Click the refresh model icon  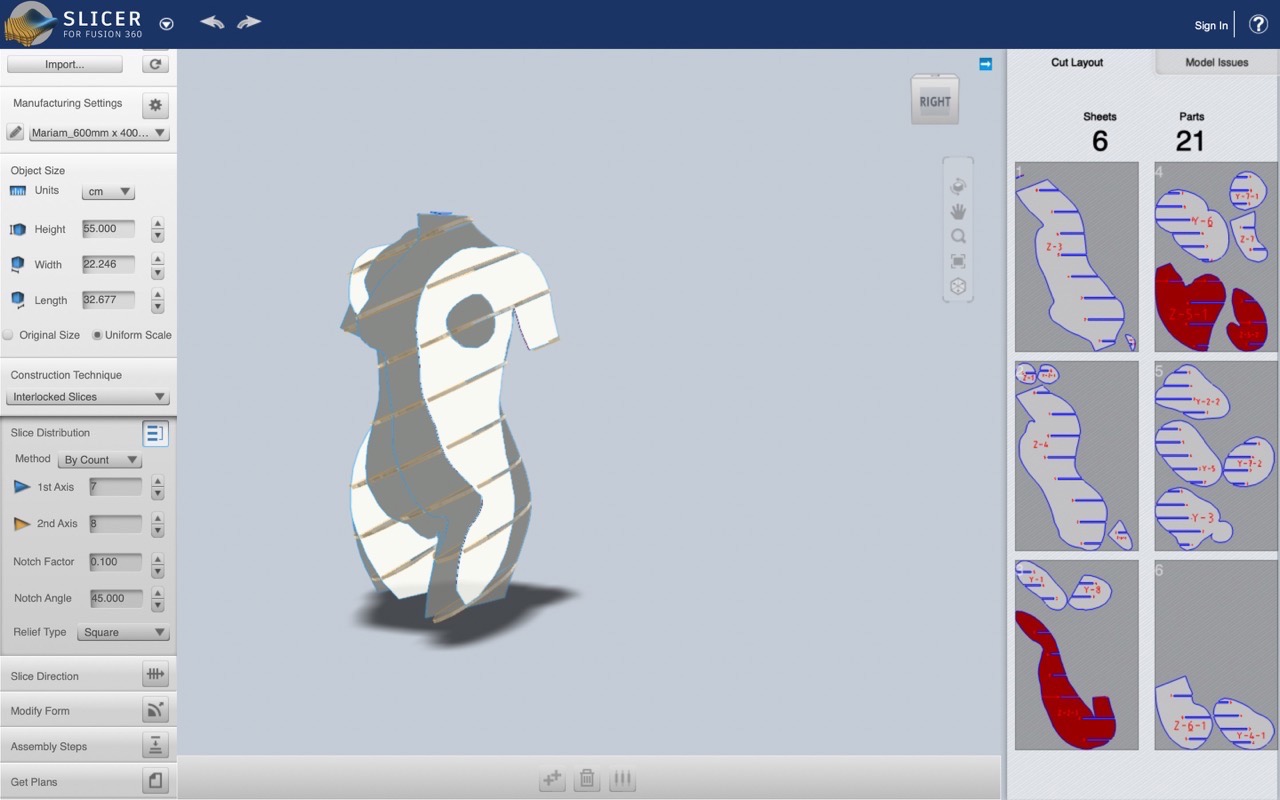pyautogui.click(x=155, y=64)
